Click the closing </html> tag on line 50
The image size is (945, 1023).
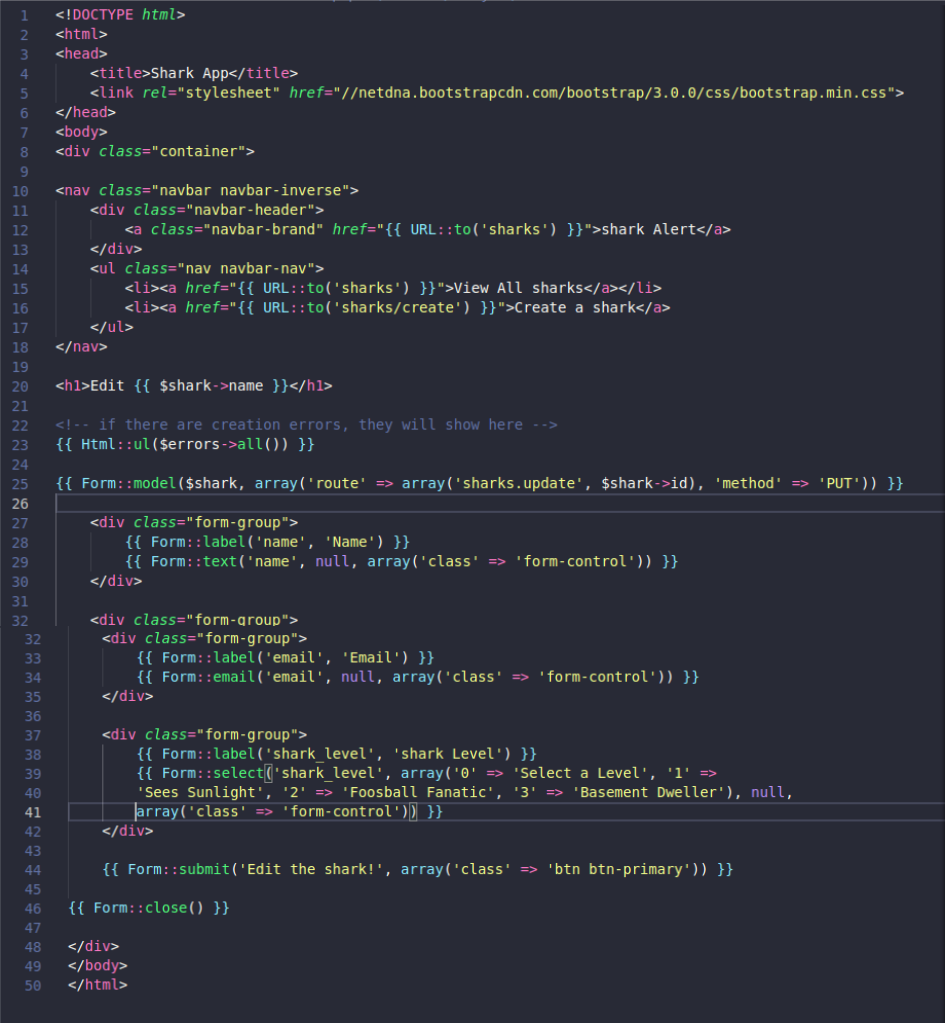pos(98,985)
